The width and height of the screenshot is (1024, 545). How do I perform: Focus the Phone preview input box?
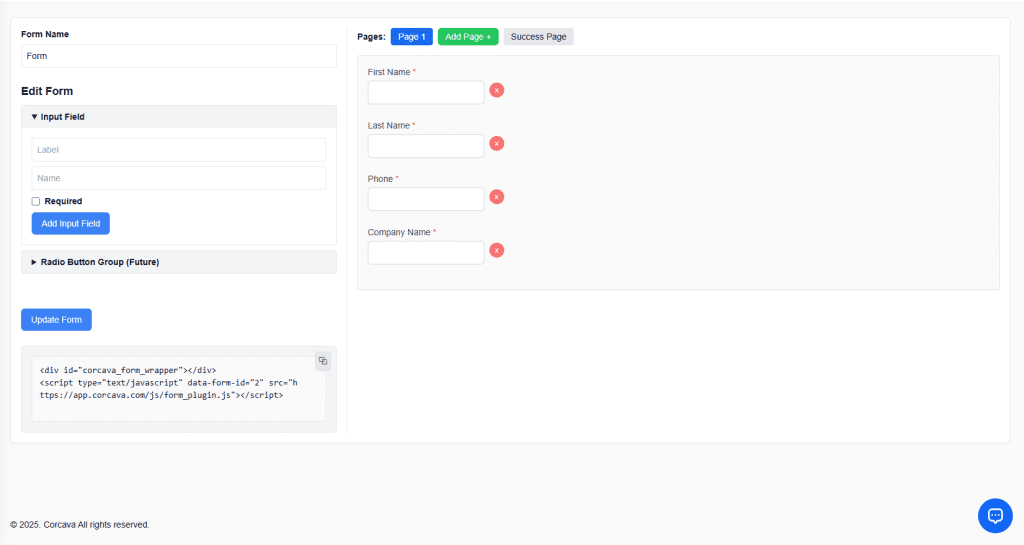click(x=426, y=199)
